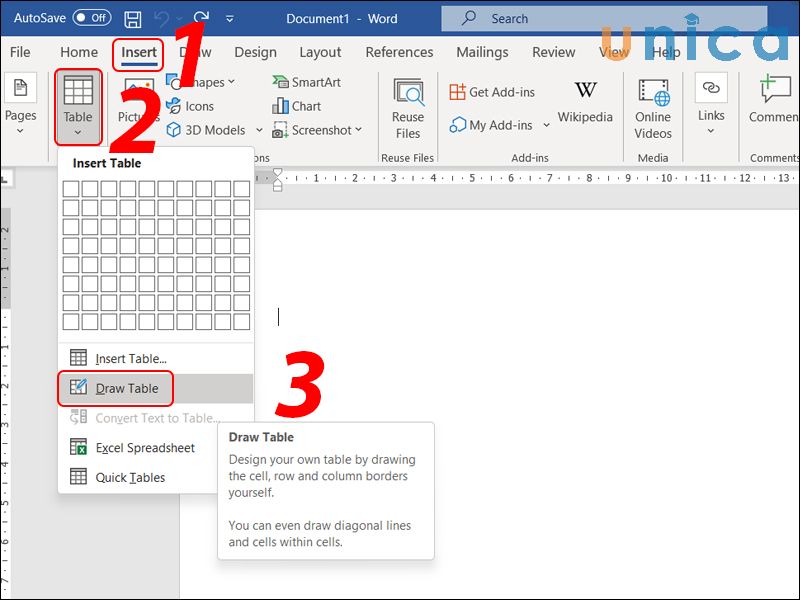Open the Design tab
The width and height of the screenshot is (800, 600).
click(x=255, y=52)
